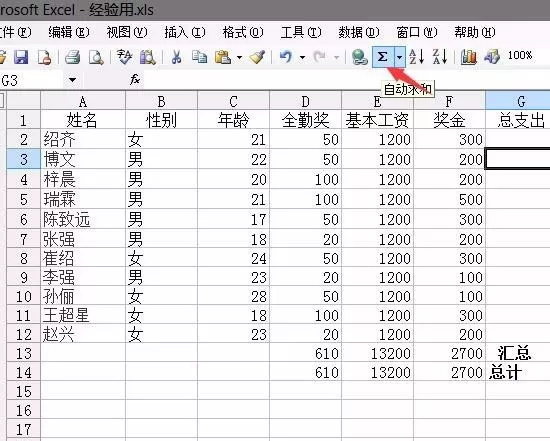This screenshot has height=441, width=550.
Task: Sort Descending Z-A icon
Action: point(440,57)
